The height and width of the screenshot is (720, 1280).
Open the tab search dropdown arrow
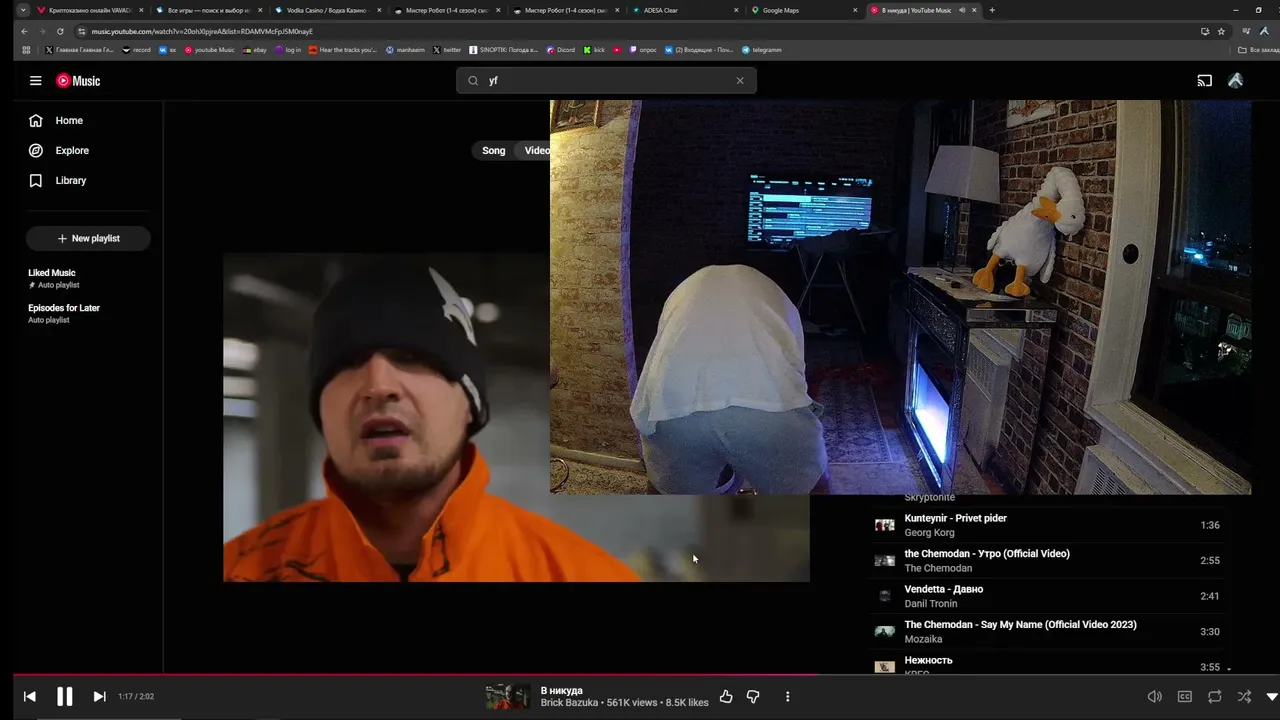23,10
